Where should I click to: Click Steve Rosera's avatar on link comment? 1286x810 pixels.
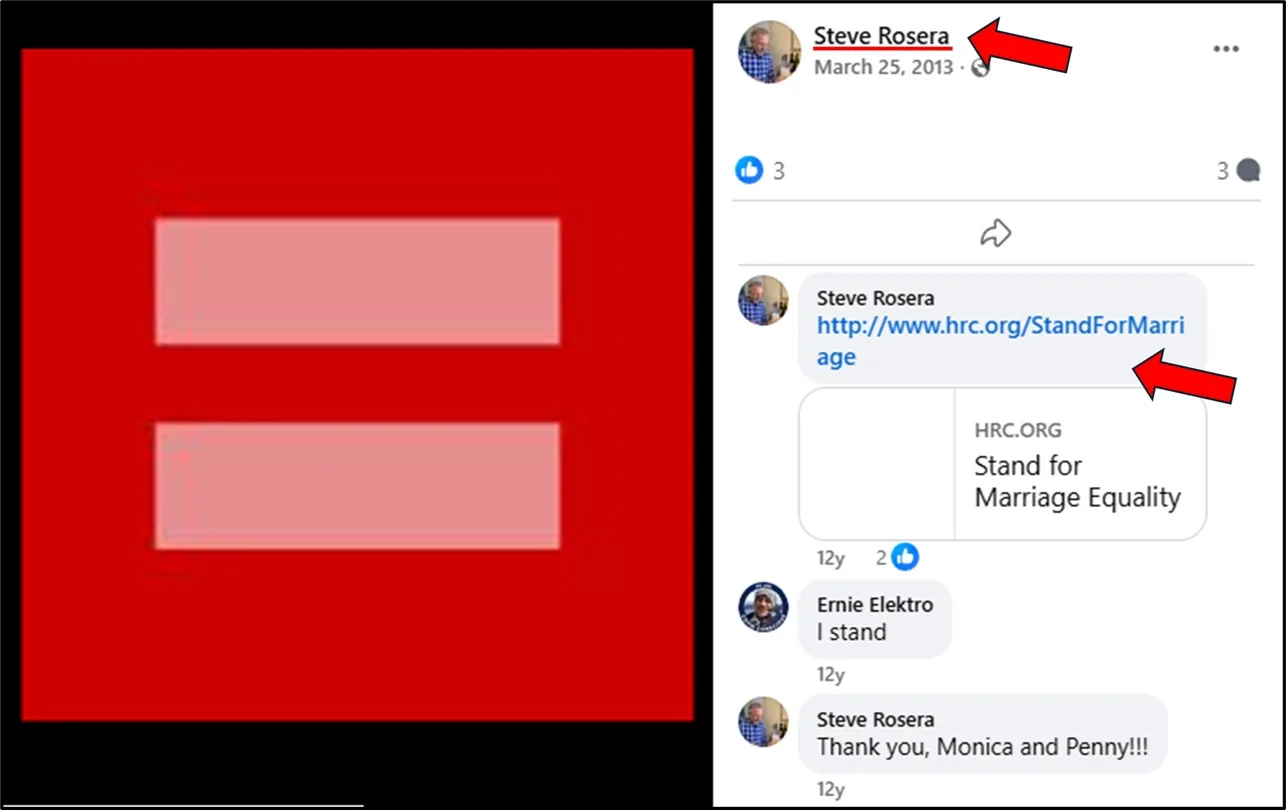point(764,301)
